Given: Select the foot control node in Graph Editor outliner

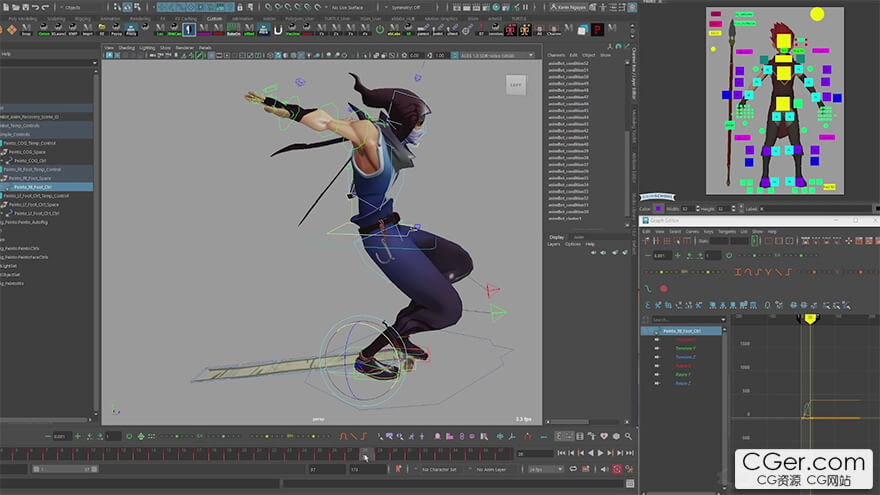Looking at the screenshot, I should 682,331.
